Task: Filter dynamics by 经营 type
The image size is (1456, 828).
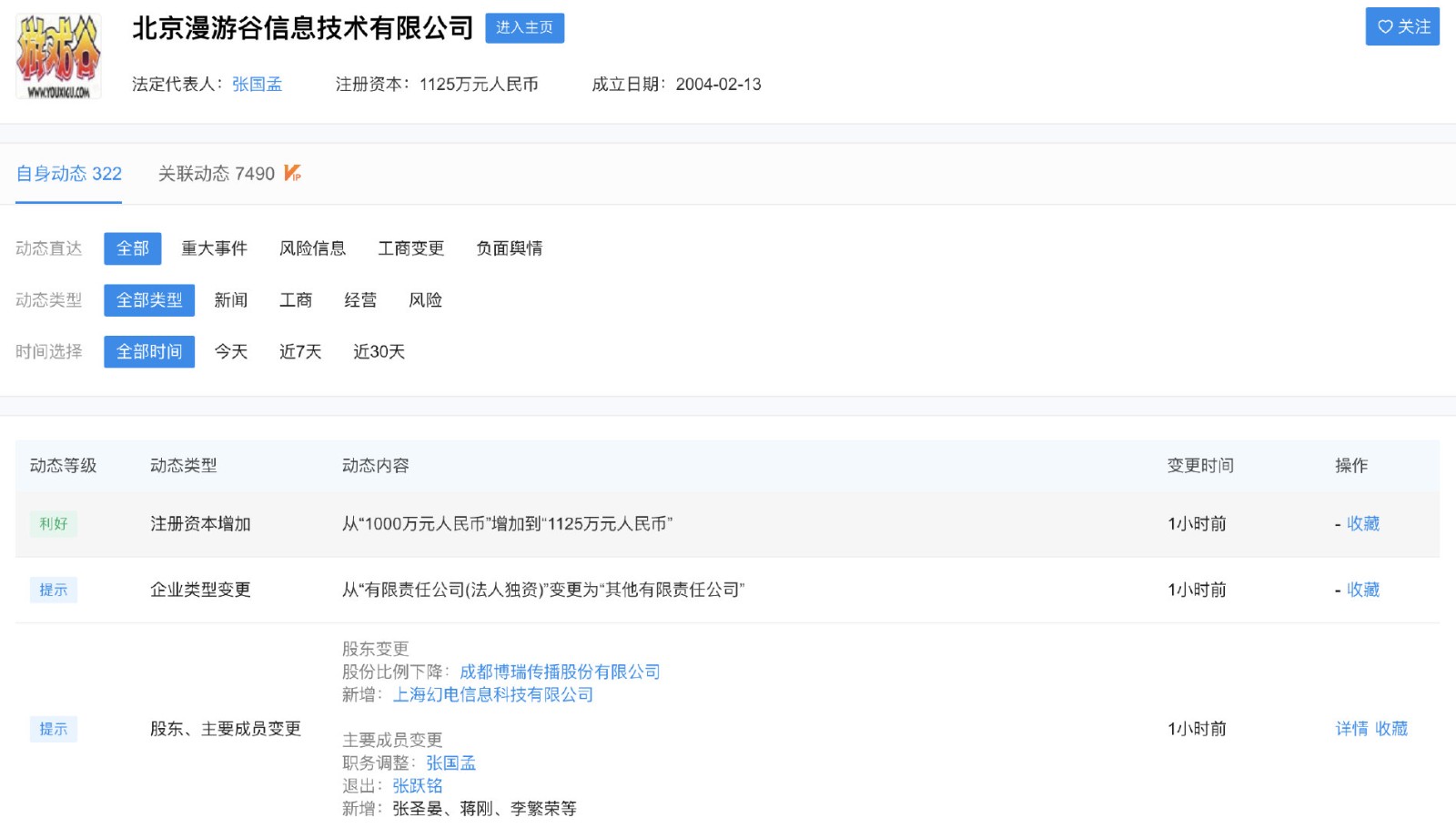Action: coord(360,300)
